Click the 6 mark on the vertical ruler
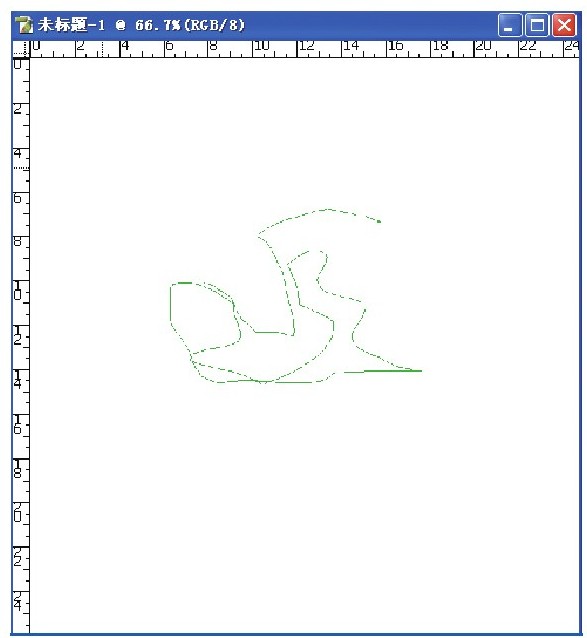This screenshot has height=638, width=587. point(17,198)
